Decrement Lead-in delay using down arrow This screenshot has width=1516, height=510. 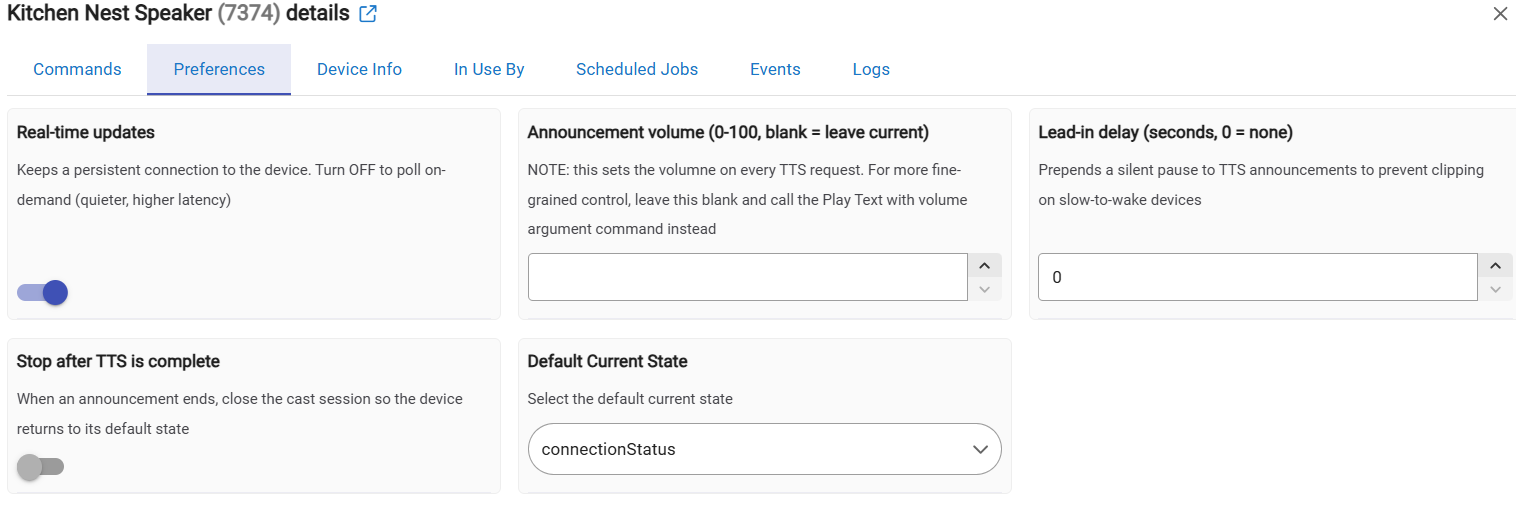(1495, 289)
